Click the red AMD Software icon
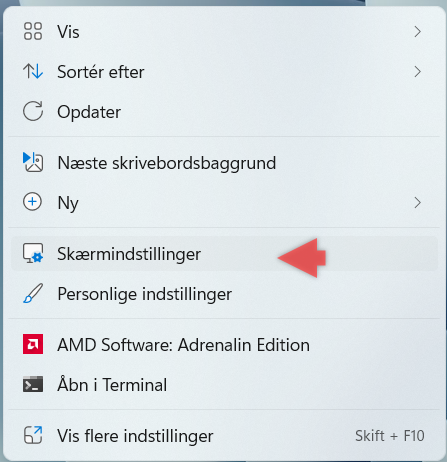This screenshot has height=462, width=447. pyautogui.click(x=33, y=344)
